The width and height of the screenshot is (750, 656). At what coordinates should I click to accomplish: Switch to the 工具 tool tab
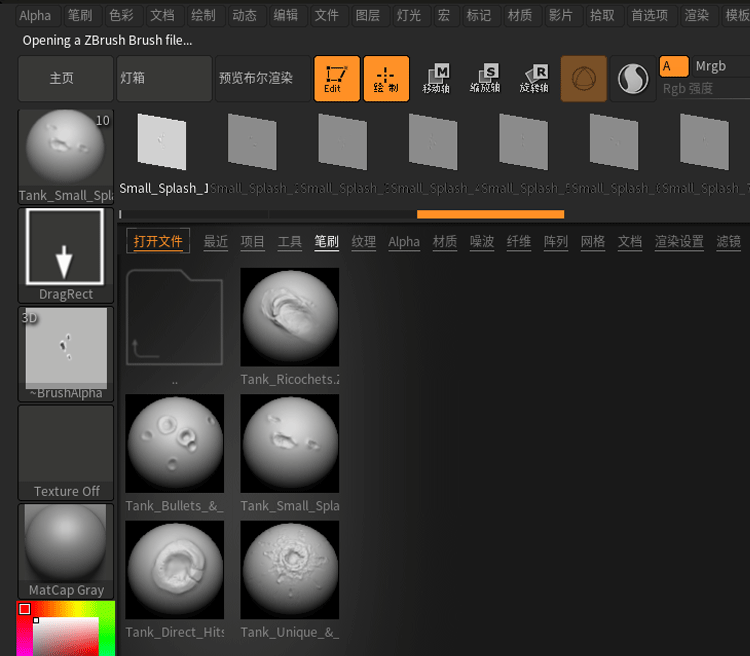point(290,242)
